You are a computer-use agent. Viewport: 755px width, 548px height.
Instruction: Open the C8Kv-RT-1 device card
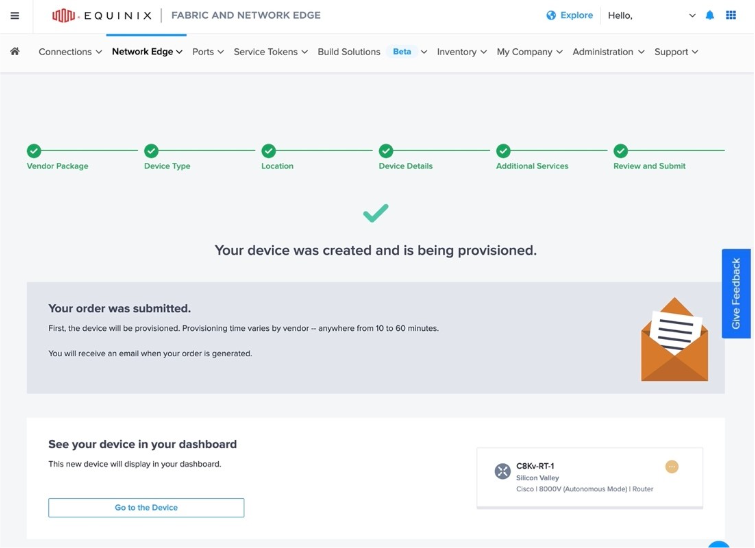tap(589, 477)
